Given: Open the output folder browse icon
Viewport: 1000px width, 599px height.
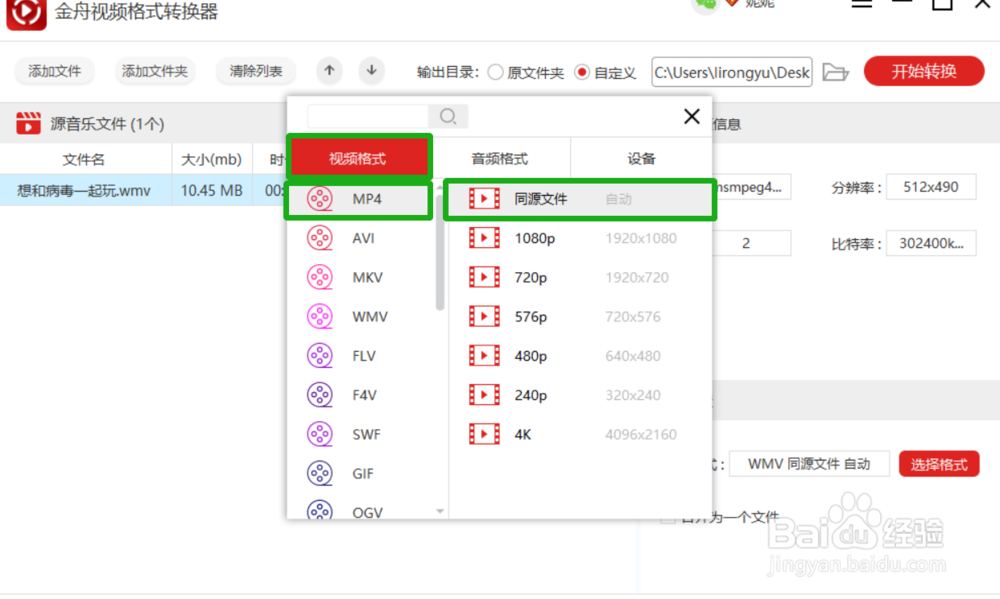Looking at the screenshot, I should [835, 72].
